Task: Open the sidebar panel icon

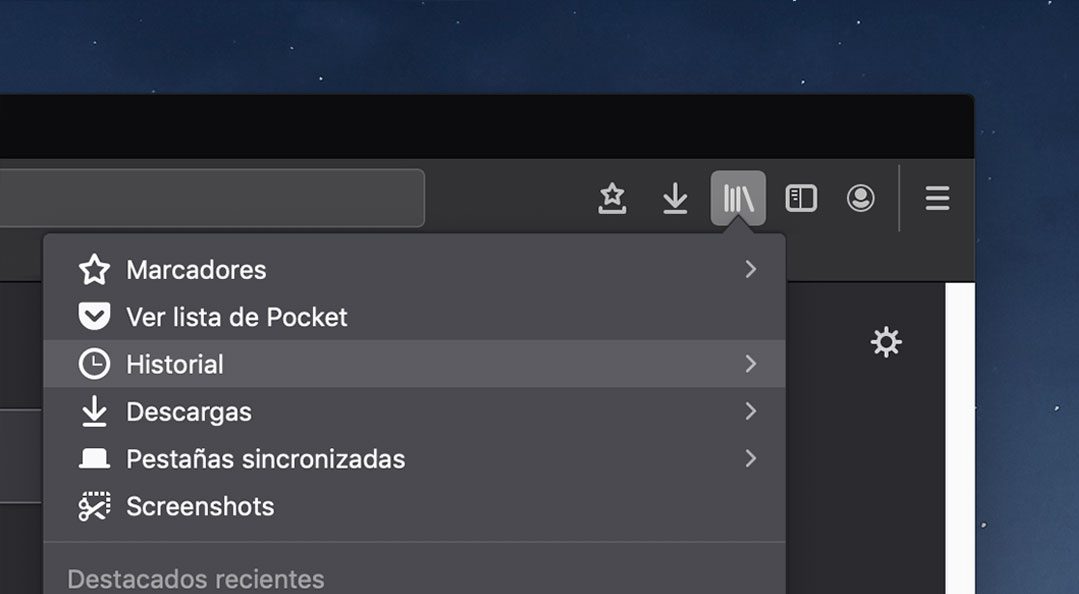Action: (x=800, y=197)
